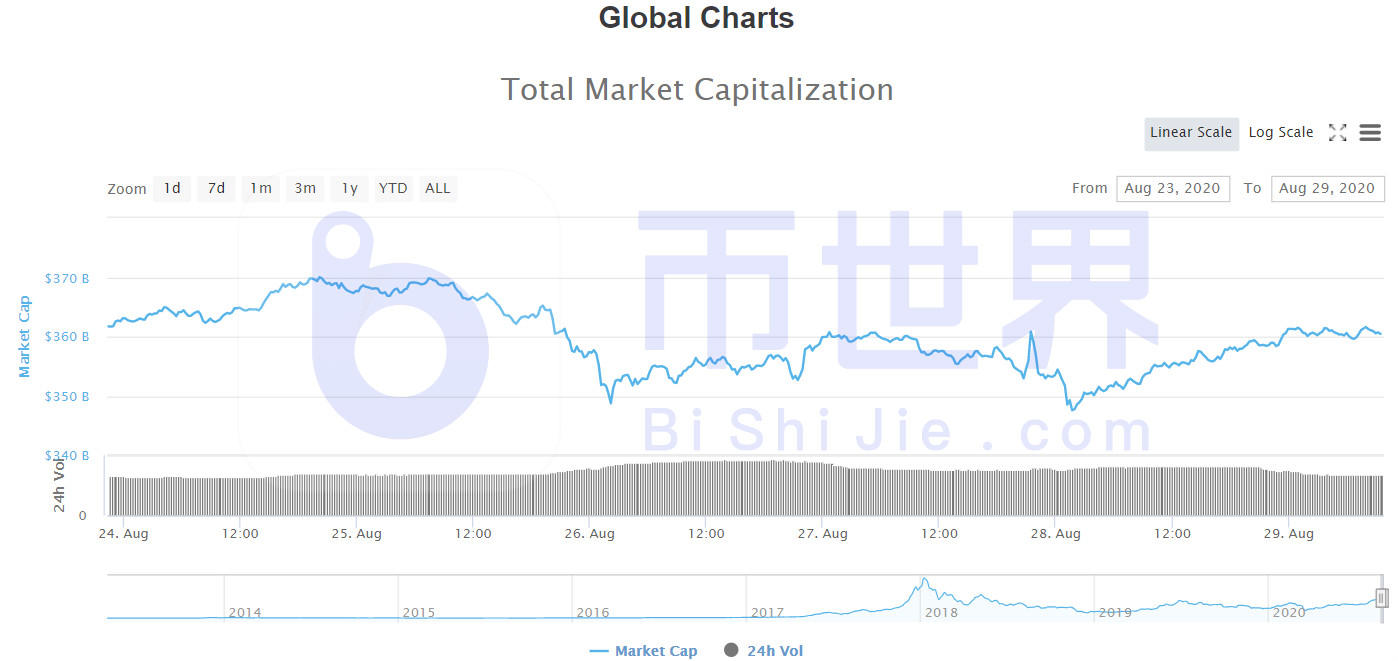Select the 1m zoom preset
Image resolution: width=1398 pixels, height=661 pixels.
(x=260, y=188)
